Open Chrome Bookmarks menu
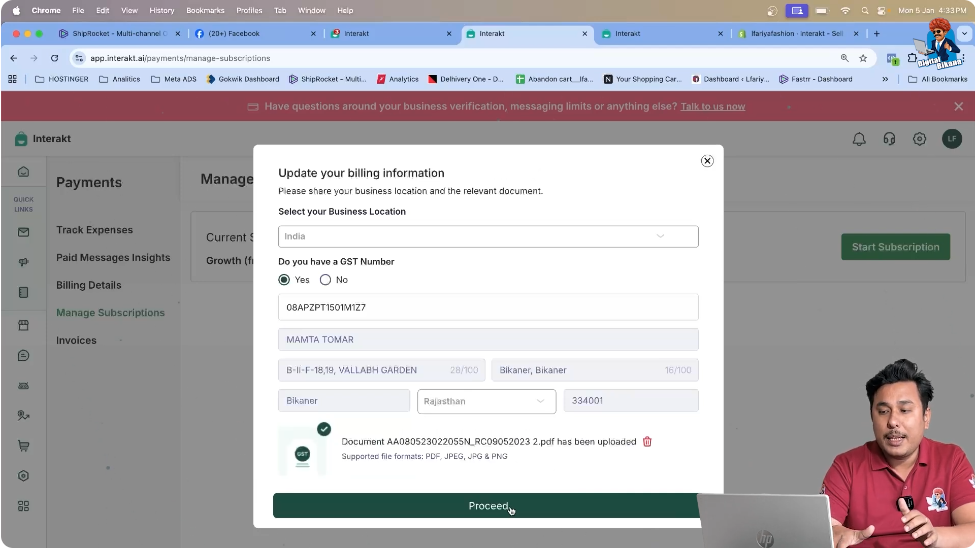Screen dimensions: 975x548 (205, 11)
